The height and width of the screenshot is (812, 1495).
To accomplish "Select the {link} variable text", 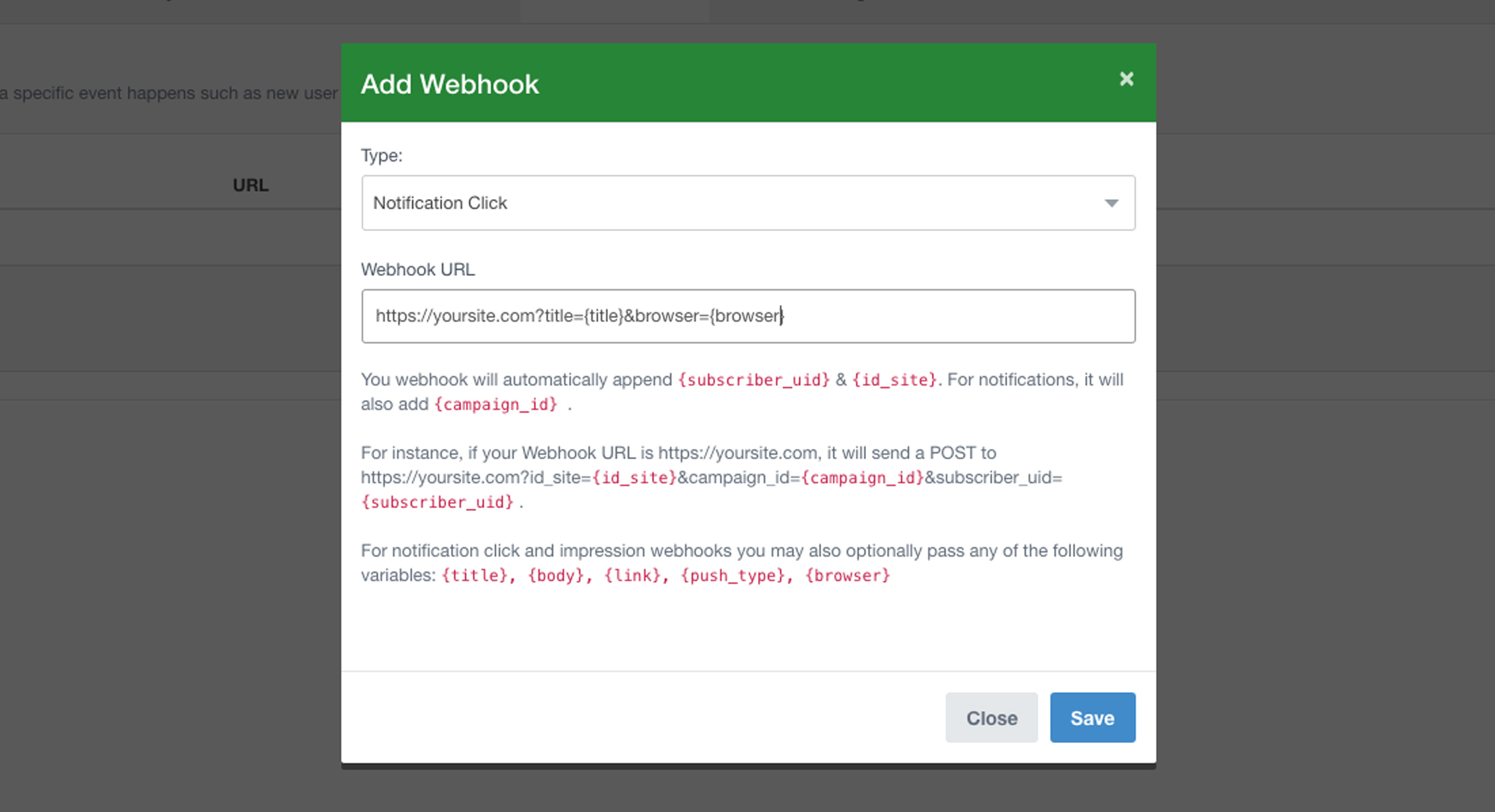I will click(634, 575).
